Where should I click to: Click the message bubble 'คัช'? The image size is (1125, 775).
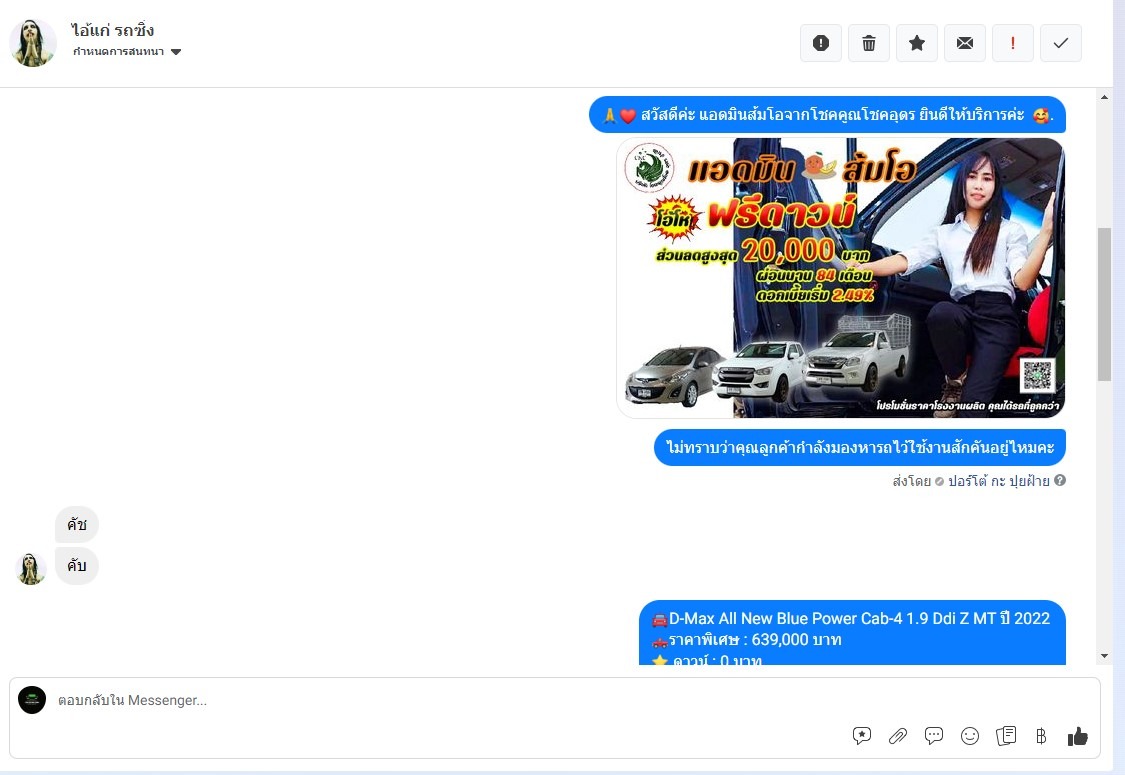pyautogui.click(x=77, y=525)
